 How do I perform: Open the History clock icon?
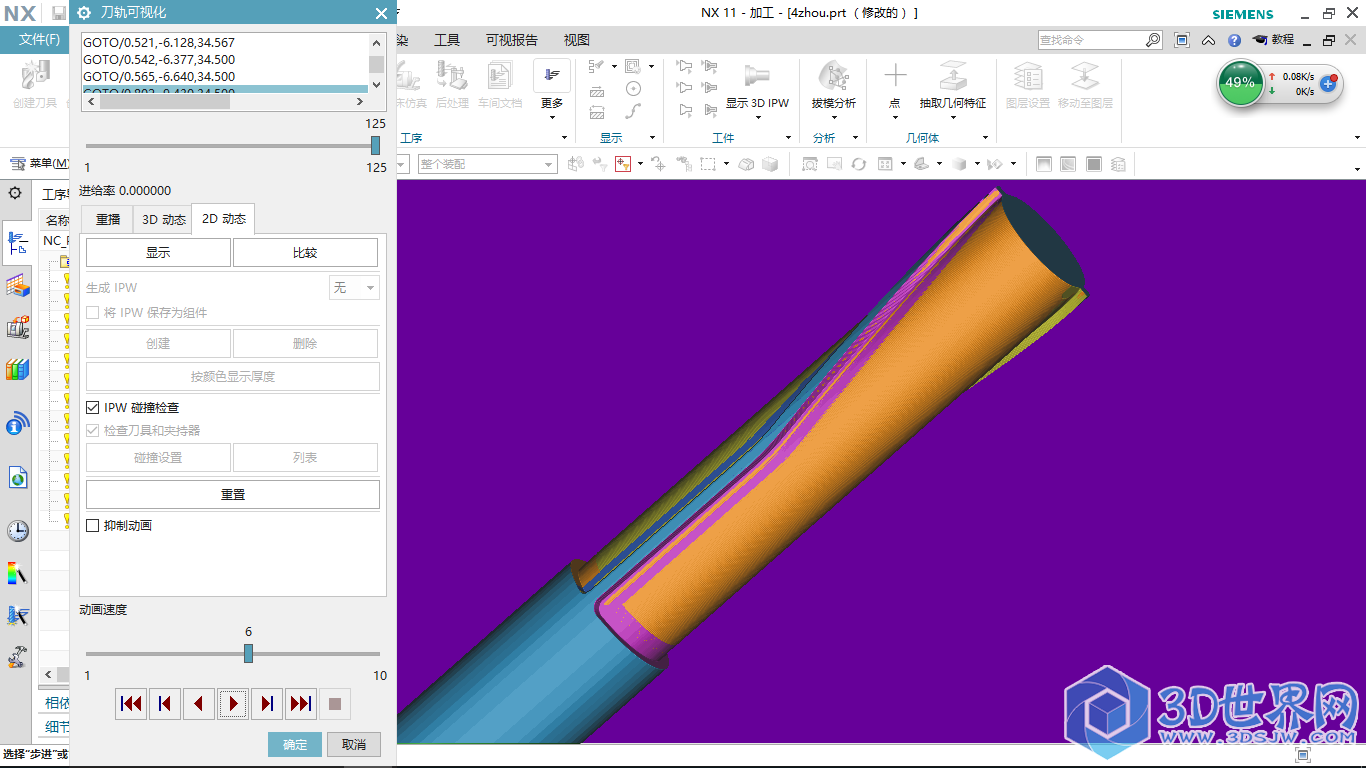tap(17, 531)
